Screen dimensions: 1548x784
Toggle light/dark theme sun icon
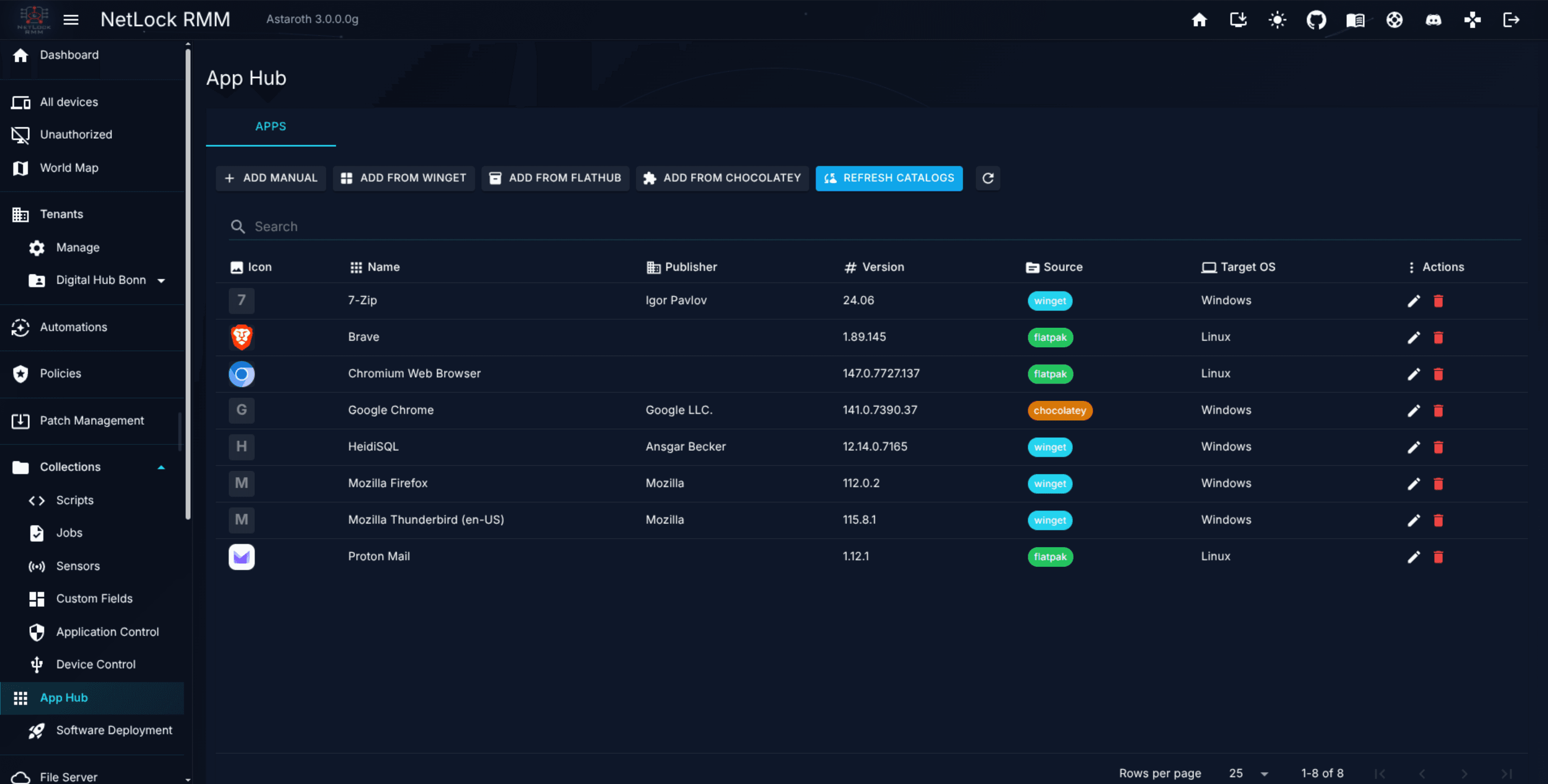point(1277,20)
